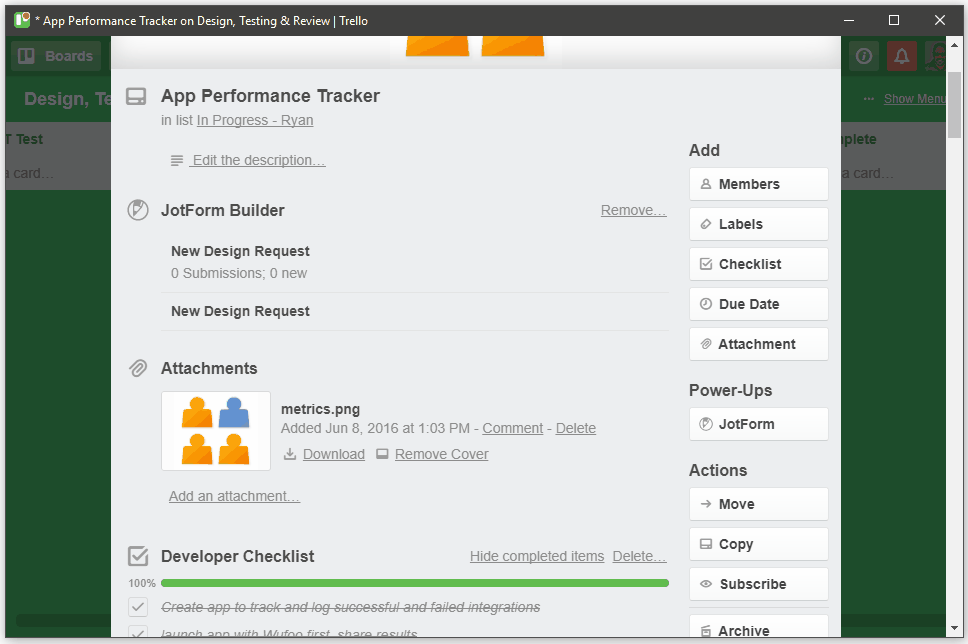
Task: Uncheck the 'Create app to track' item
Action: click(138, 607)
